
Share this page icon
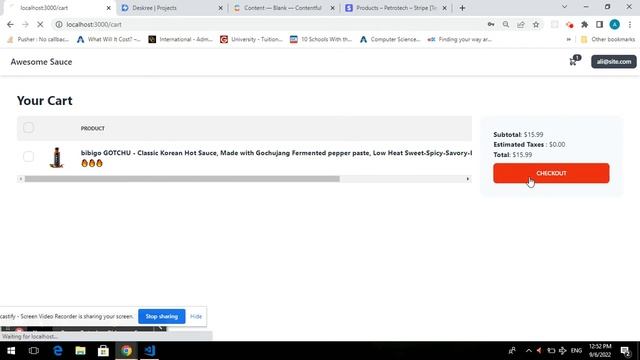[521, 24]
